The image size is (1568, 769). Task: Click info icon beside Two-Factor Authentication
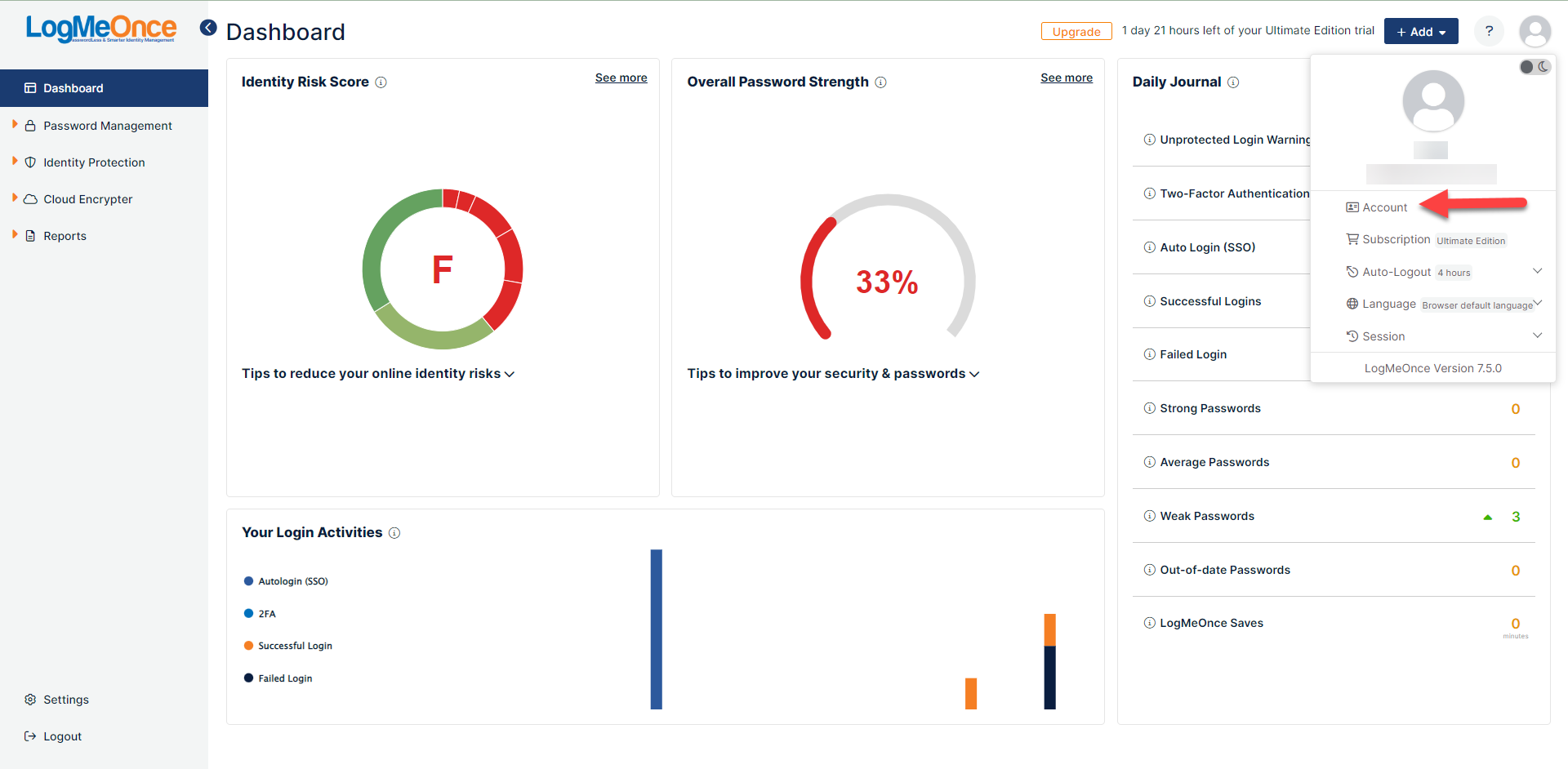point(1150,193)
